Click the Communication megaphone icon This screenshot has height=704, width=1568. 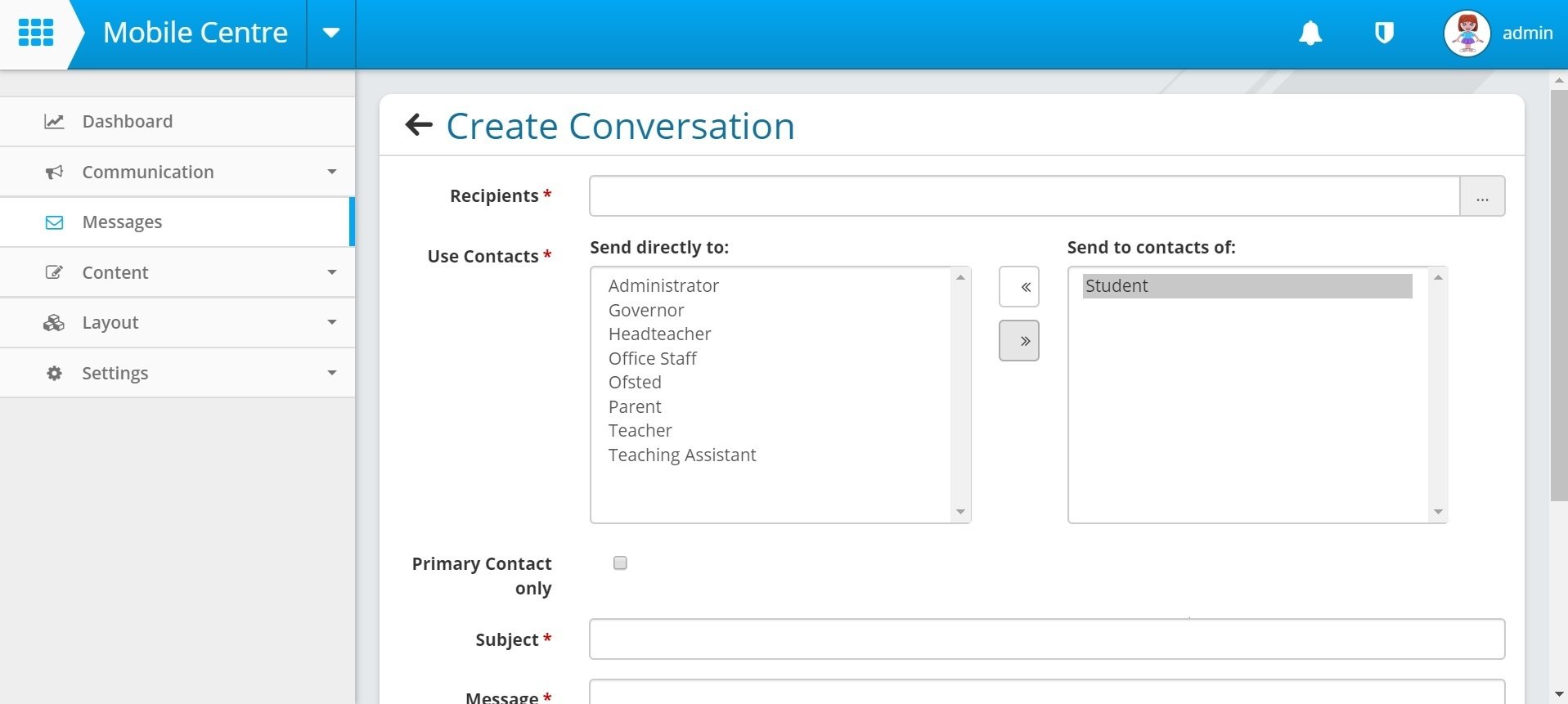click(54, 172)
